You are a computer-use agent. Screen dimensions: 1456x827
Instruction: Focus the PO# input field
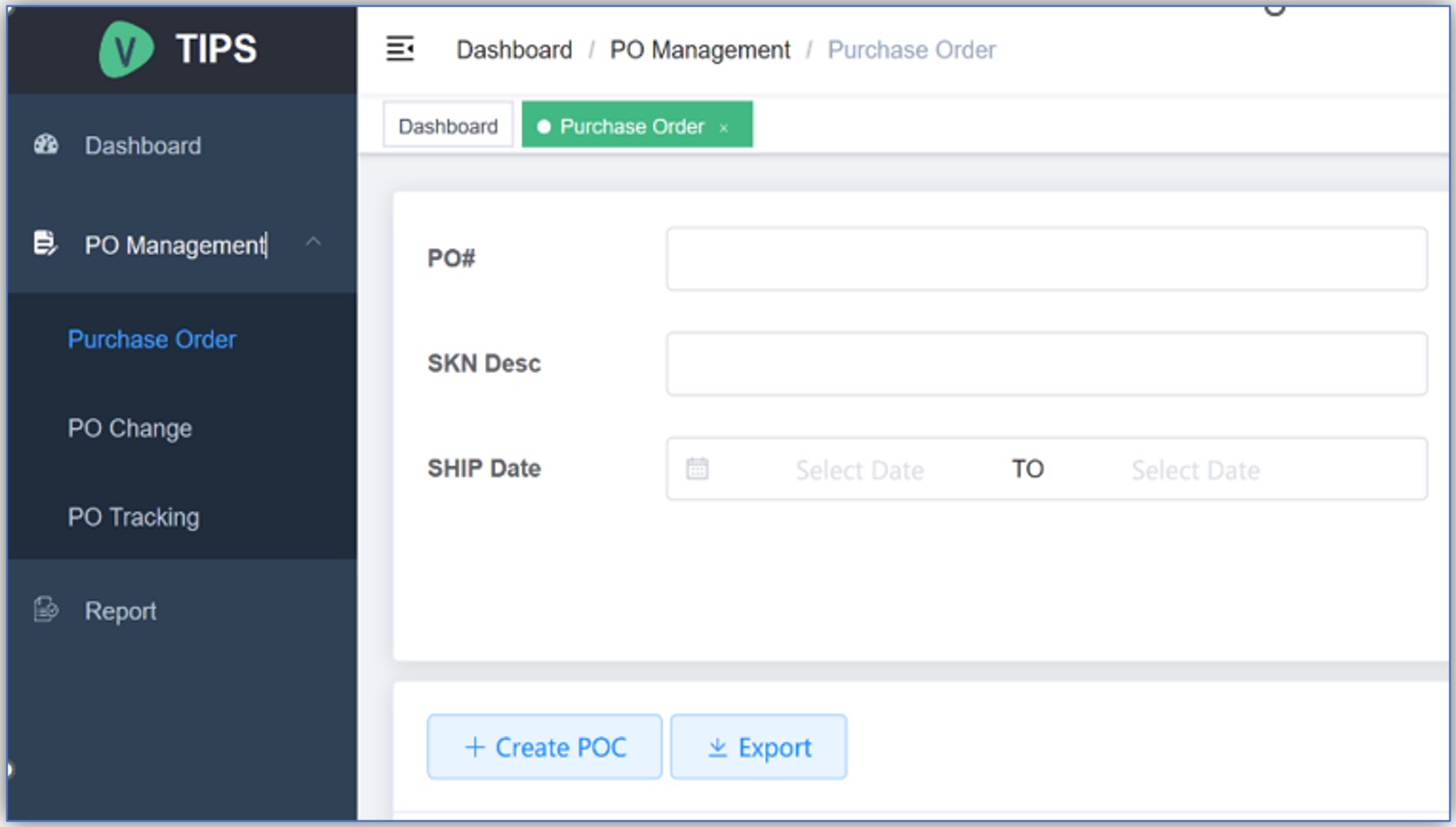click(1046, 259)
